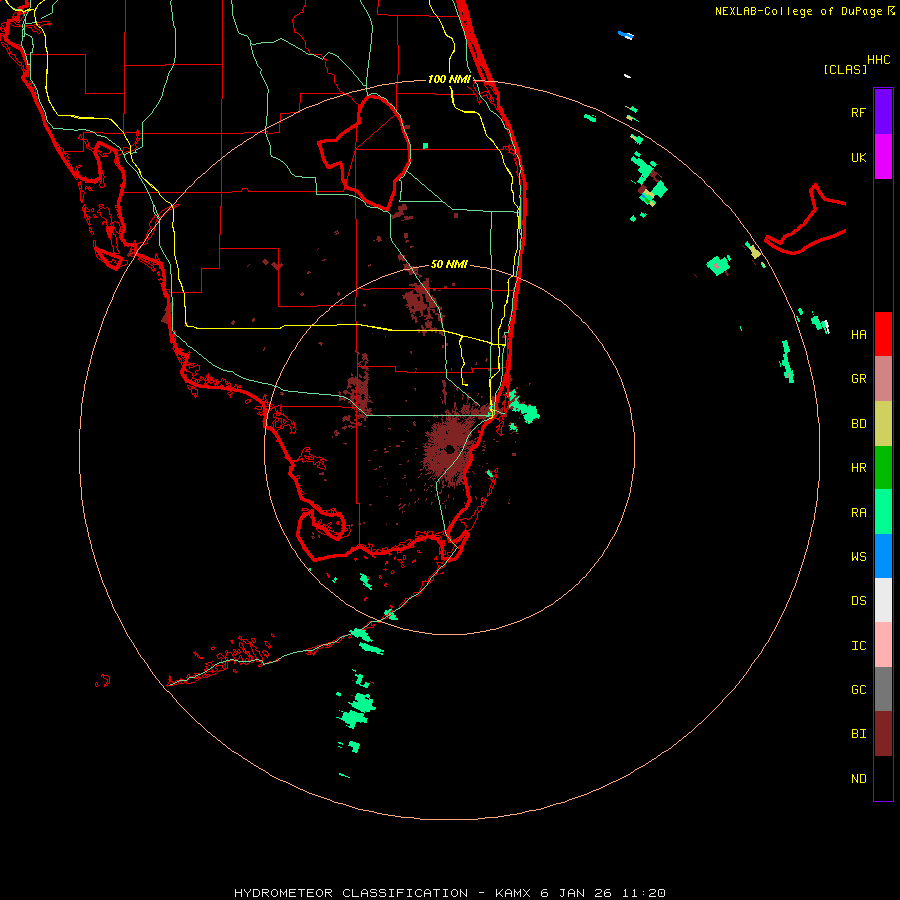Click the purple RF color swatch

(883, 112)
